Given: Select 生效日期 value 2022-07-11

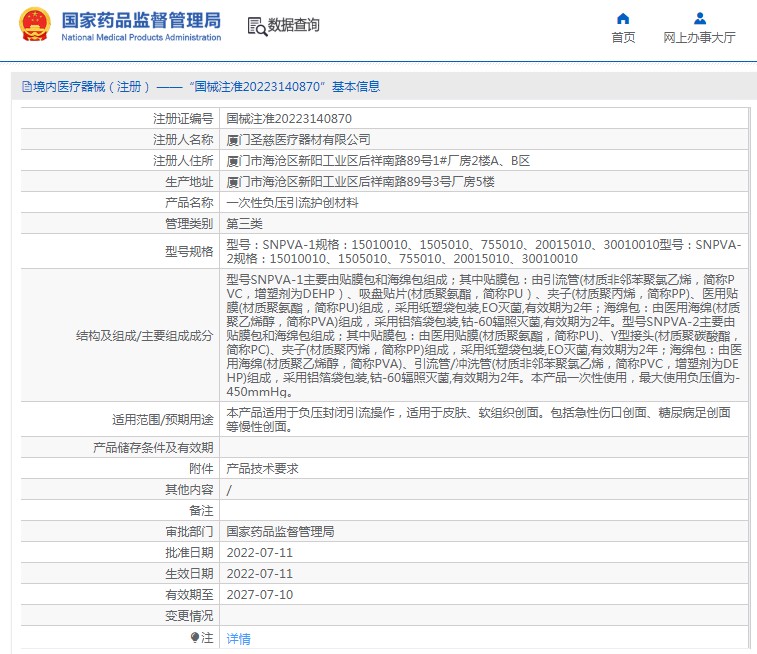Looking at the screenshot, I should [x=260, y=574].
